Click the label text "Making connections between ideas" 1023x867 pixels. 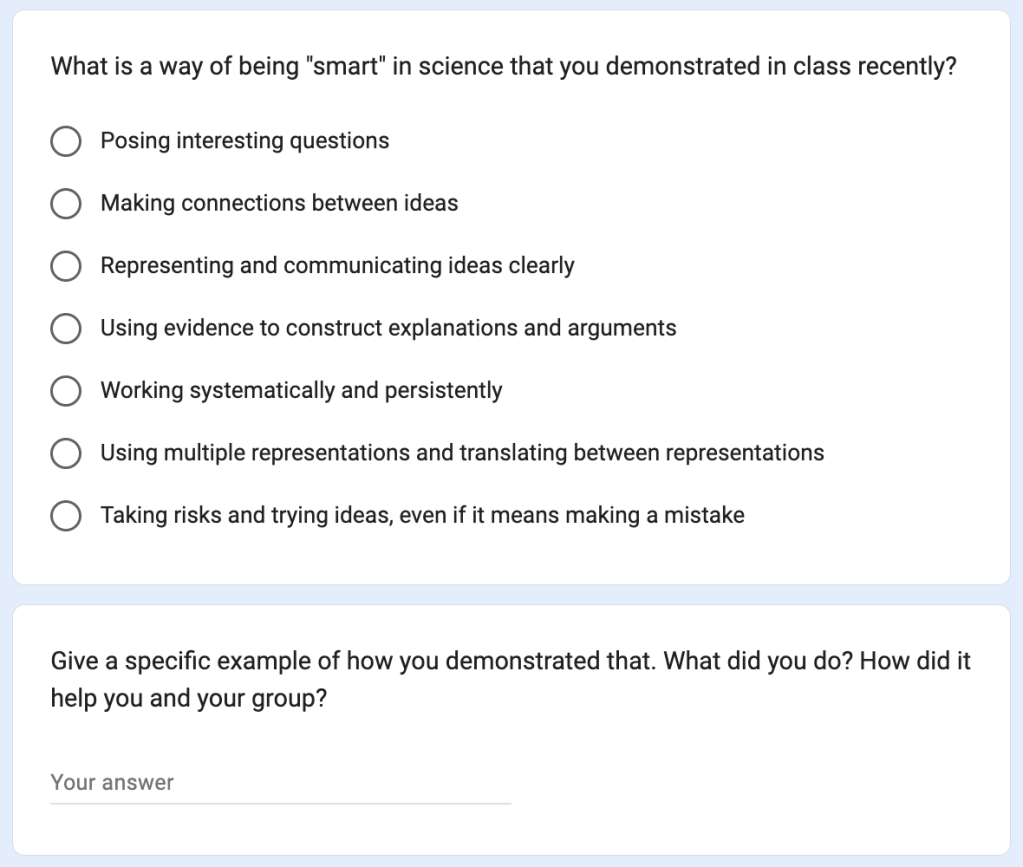[x=279, y=203]
